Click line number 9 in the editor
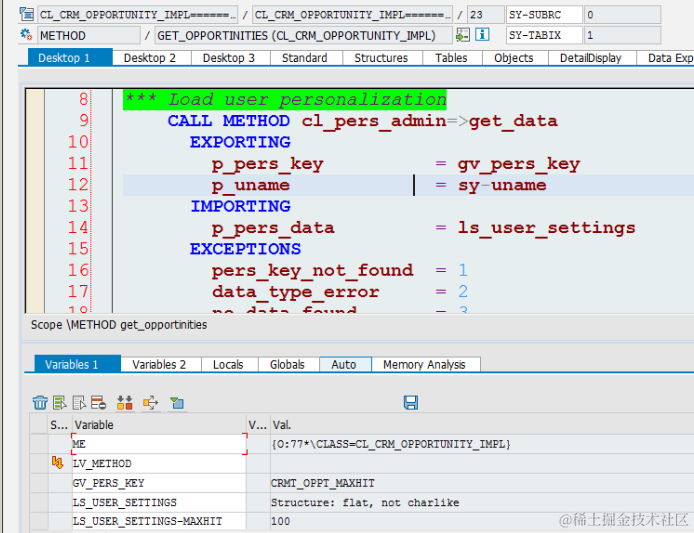Image resolution: width=694 pixels, height=533 pixels. click(x=84, y=120)
